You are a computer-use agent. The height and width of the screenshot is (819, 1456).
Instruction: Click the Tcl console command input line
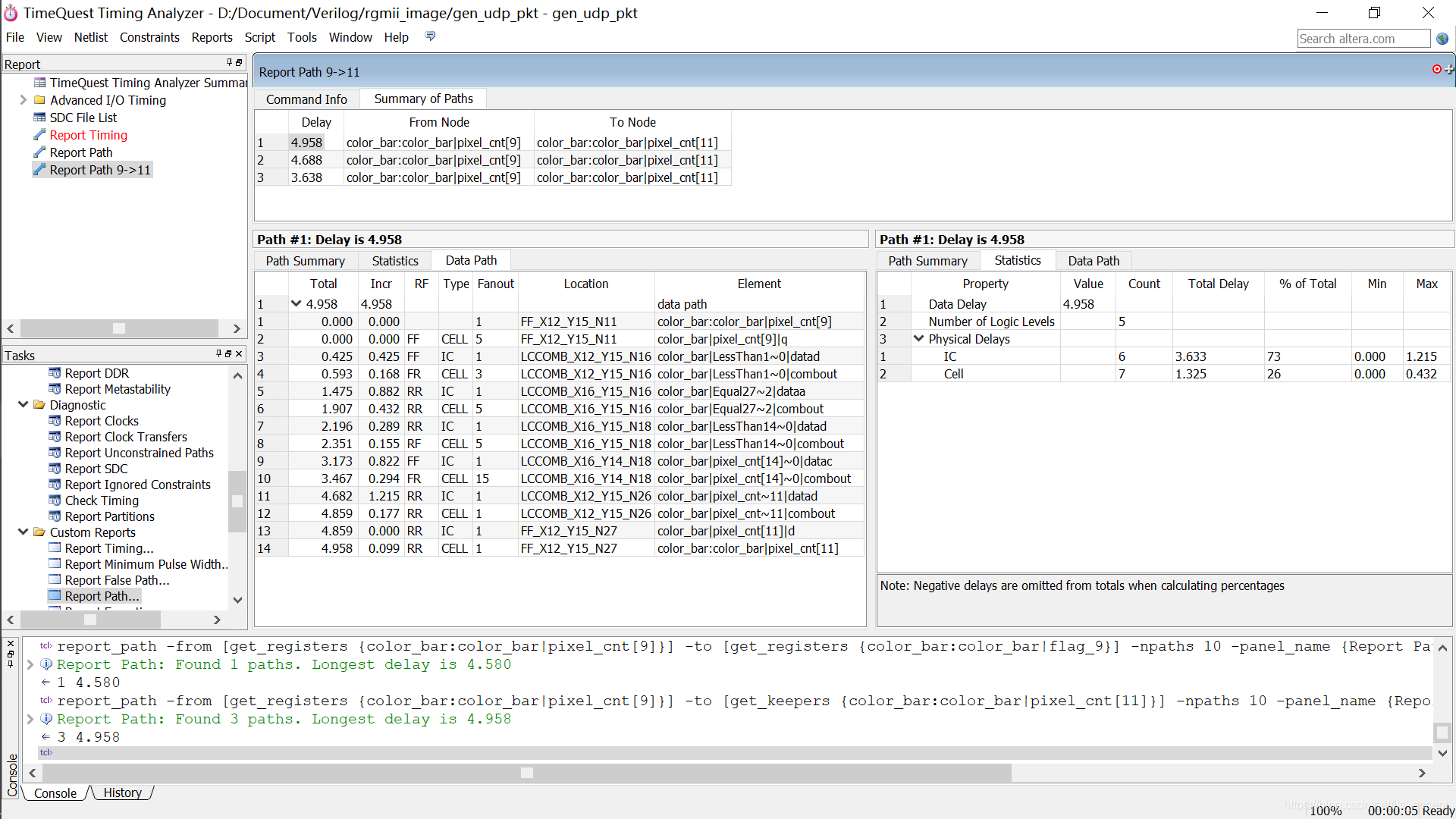click(734, 753)
